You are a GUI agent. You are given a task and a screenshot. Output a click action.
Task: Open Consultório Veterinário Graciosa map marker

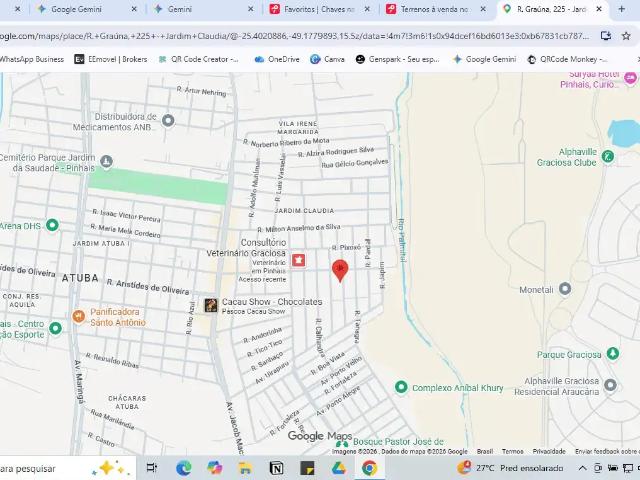(298, 260)
